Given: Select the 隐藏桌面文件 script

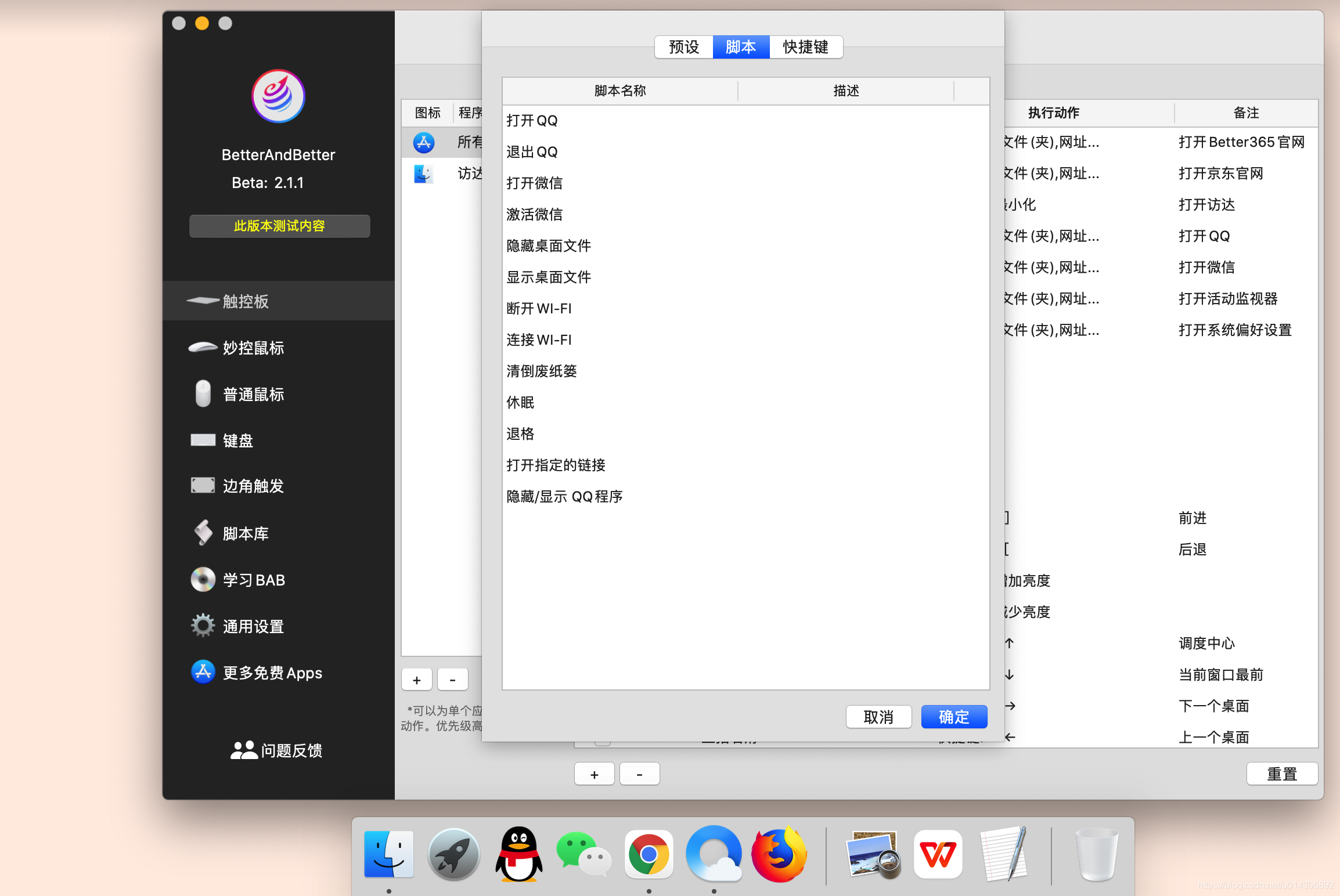Looking at the screenshot, I should tap(745, 246).
